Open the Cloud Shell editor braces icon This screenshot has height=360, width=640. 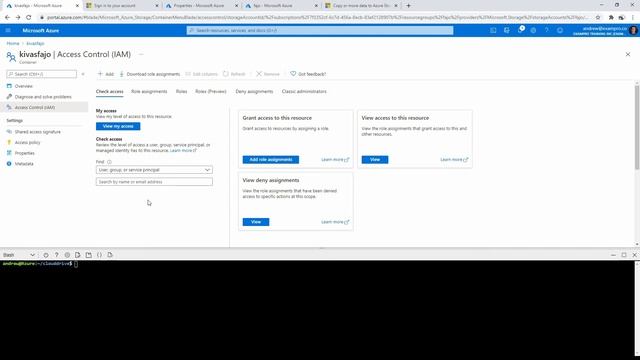(x=99, y=255)
